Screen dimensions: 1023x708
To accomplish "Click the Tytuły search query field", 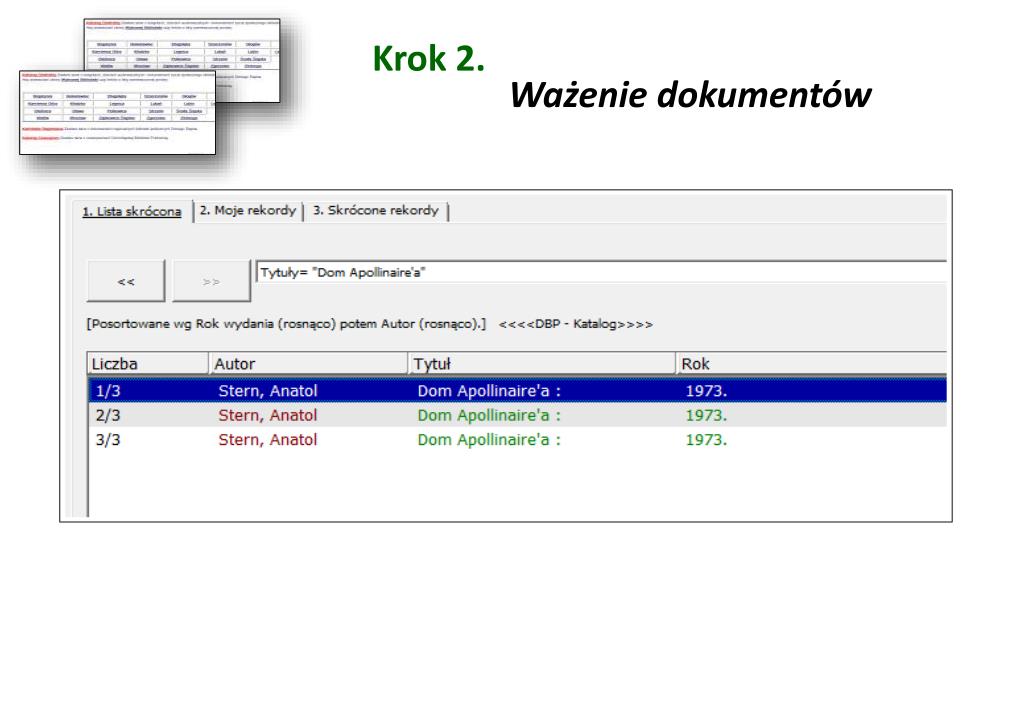I will (x=601, y=273).
